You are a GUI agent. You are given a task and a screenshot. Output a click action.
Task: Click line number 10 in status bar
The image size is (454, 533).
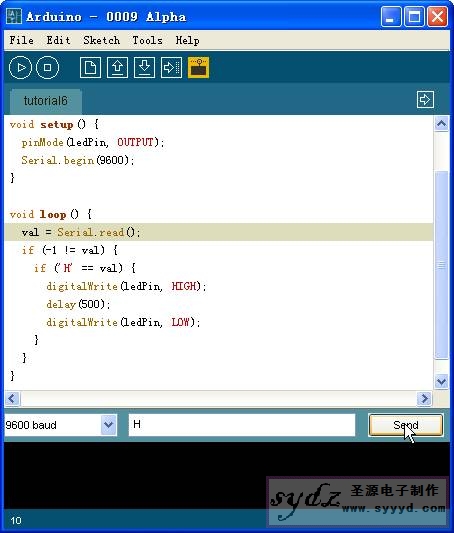point(16,520)
